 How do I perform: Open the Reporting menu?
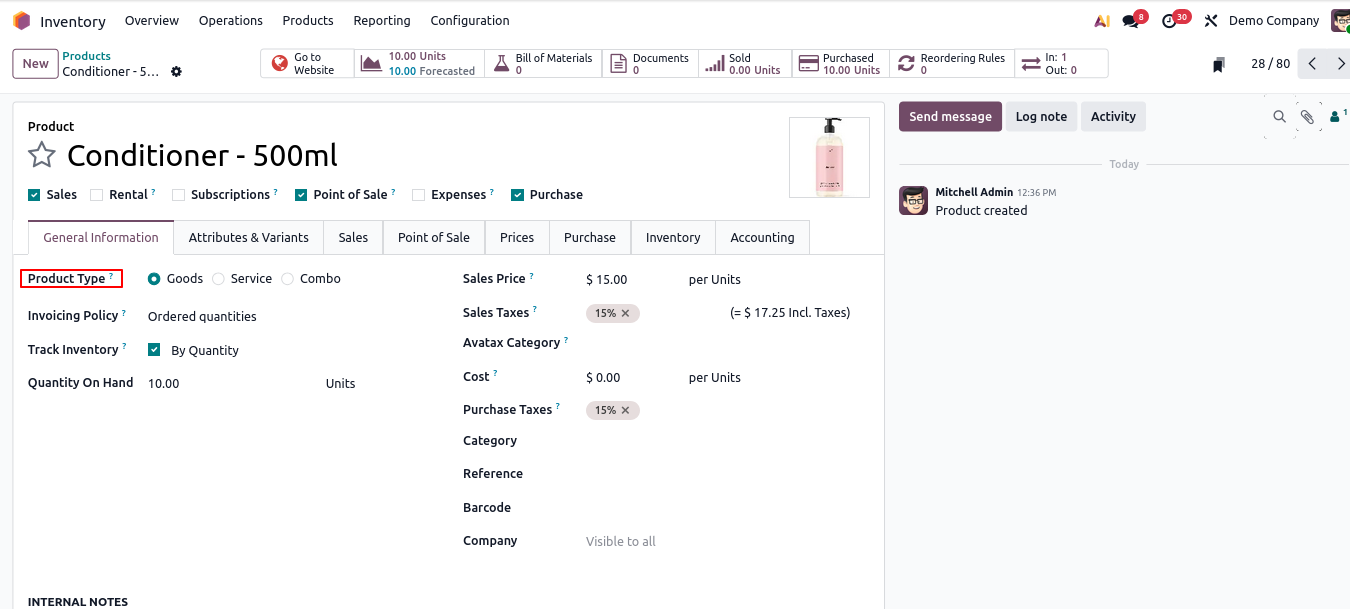[381, 21]
